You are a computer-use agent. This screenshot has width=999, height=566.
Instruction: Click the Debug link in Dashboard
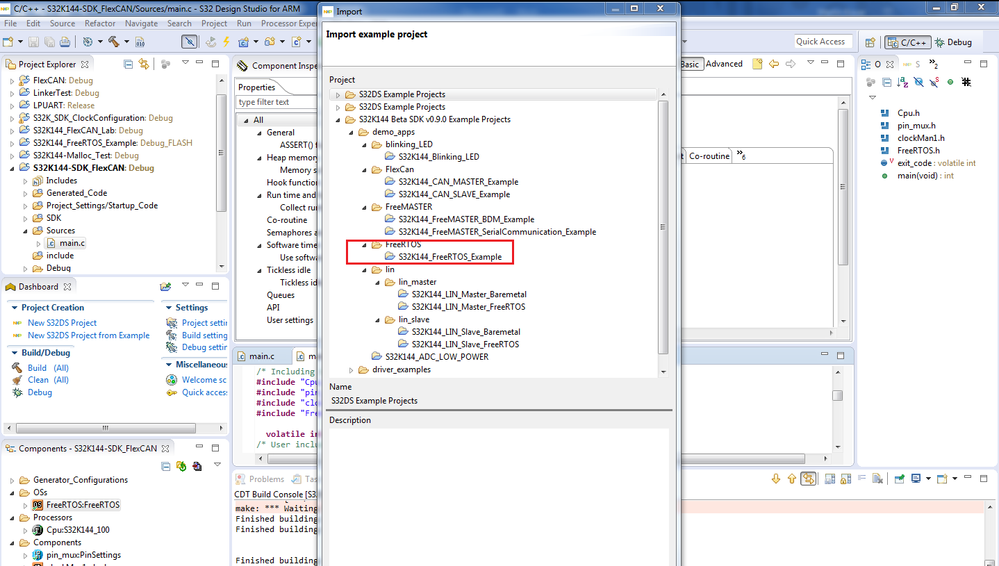(x=40, y=393)
